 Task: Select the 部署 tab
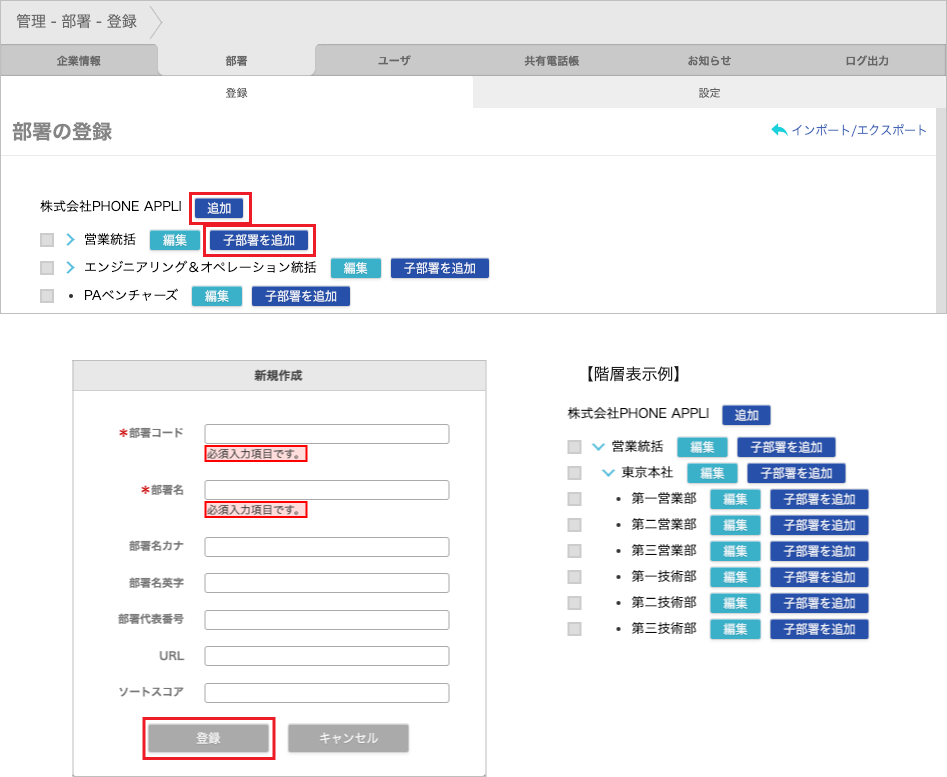click(236, 60)
